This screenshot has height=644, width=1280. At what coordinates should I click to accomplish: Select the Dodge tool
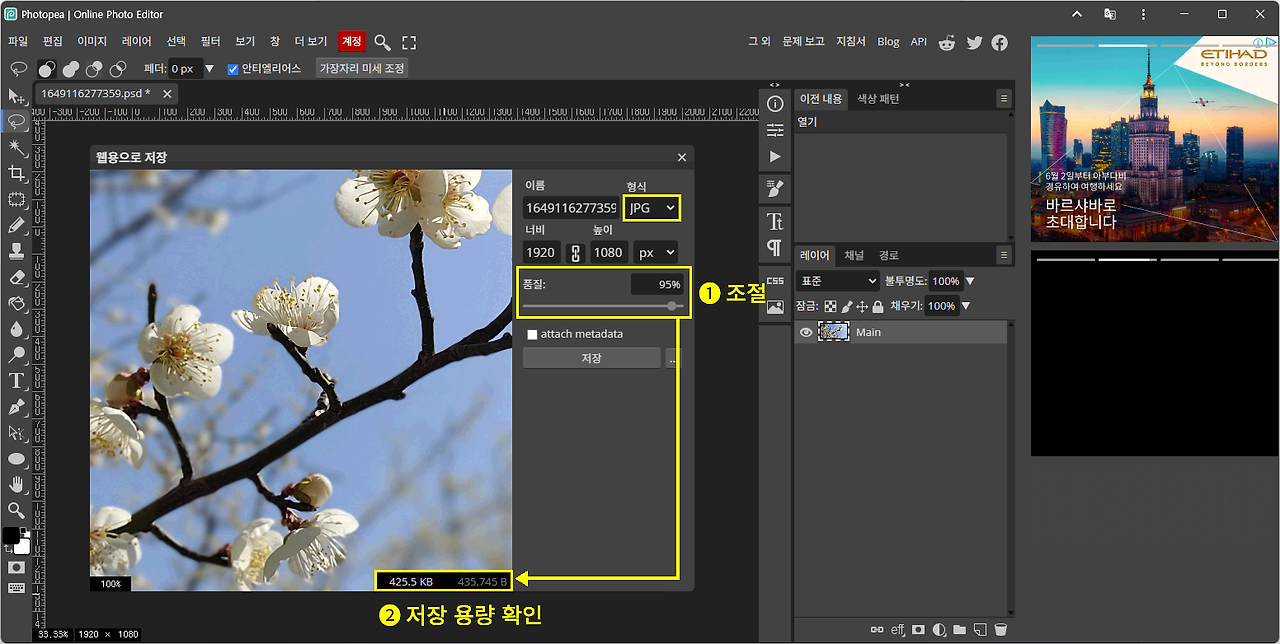[x=16, y=355]
